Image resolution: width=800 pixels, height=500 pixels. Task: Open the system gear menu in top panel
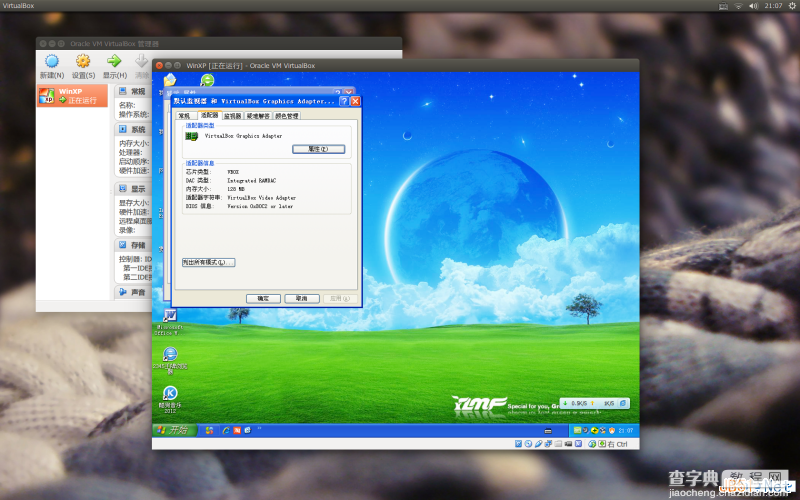pos(792,6)
